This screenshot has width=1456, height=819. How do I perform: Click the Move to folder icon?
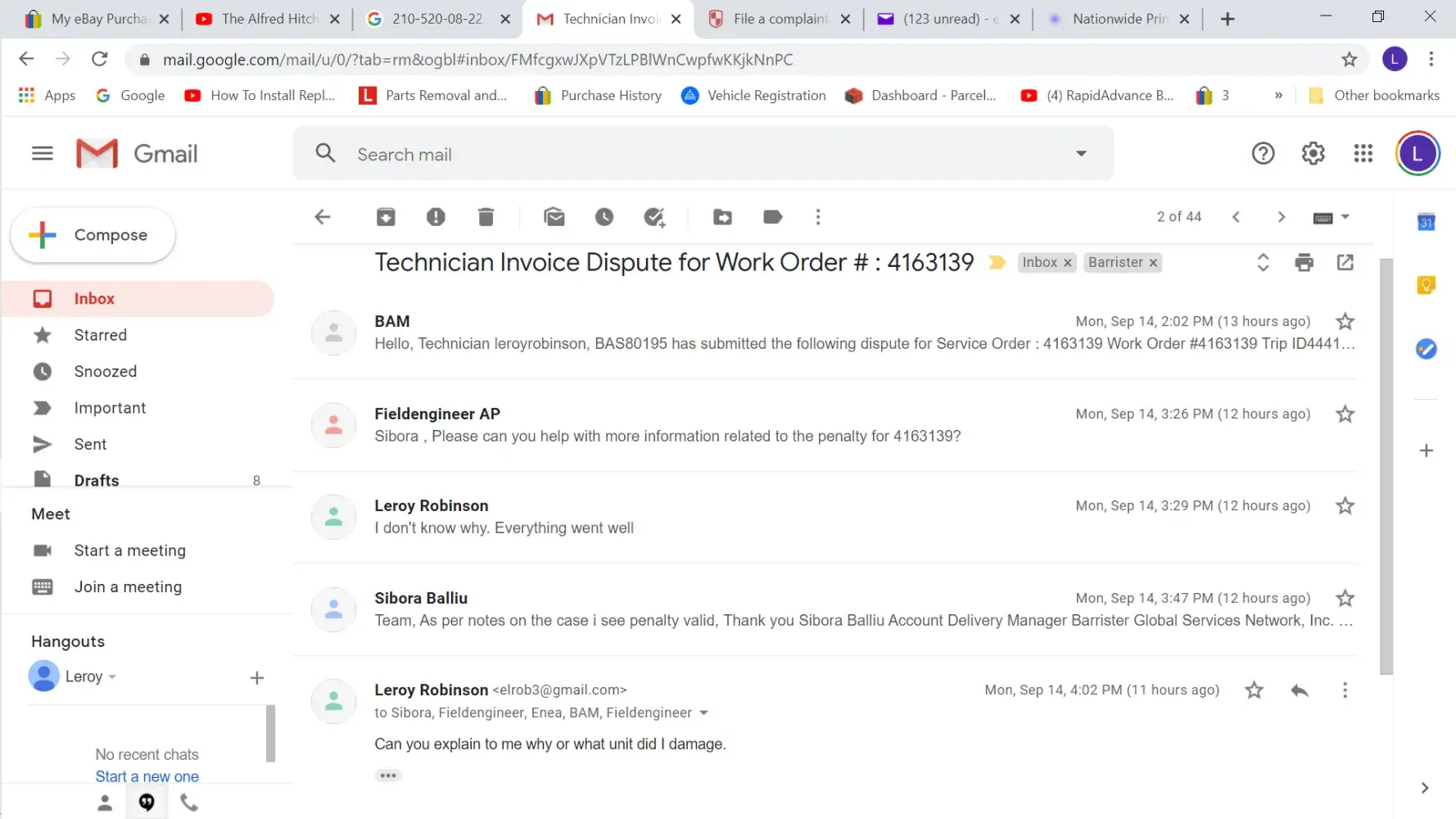pyautogui.click(x=722, y=217)
